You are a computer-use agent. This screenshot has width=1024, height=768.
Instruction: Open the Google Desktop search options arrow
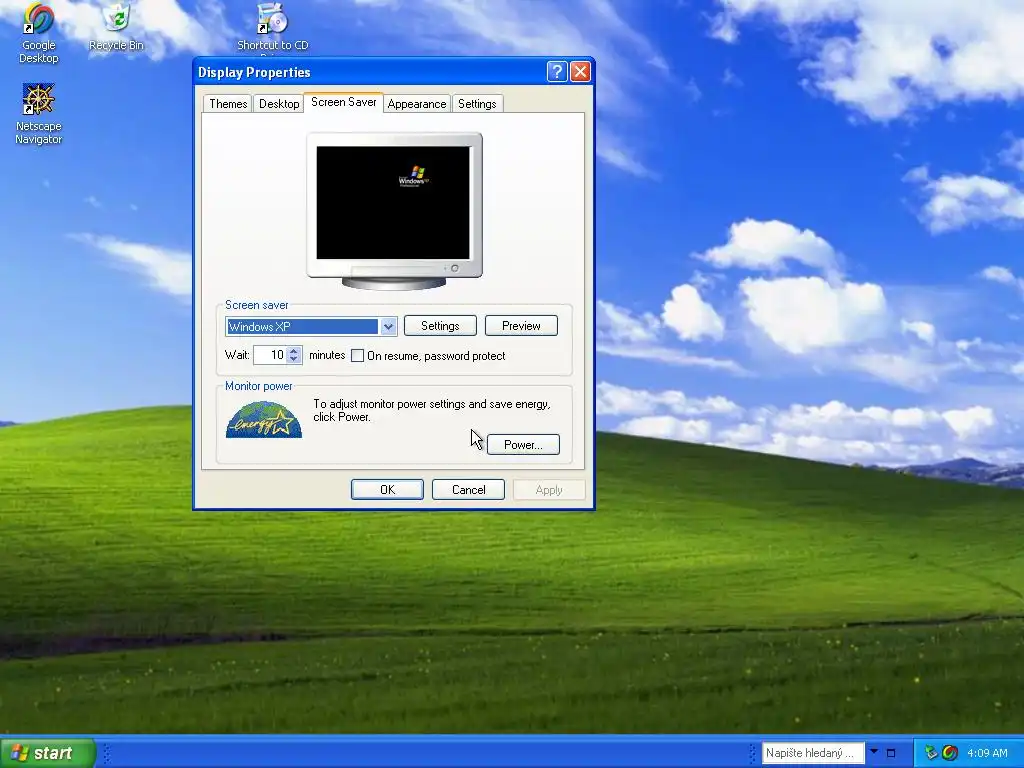[x=874, y=752]
